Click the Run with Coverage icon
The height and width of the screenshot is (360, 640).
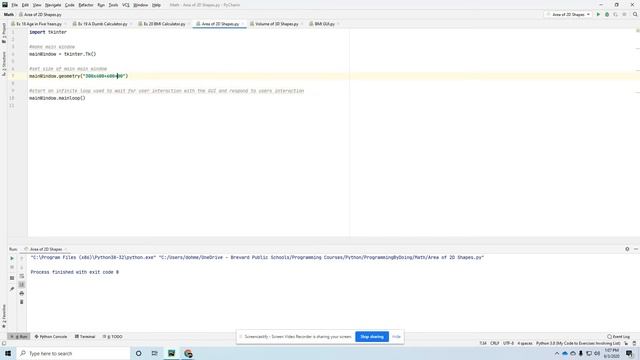point(616,14)
